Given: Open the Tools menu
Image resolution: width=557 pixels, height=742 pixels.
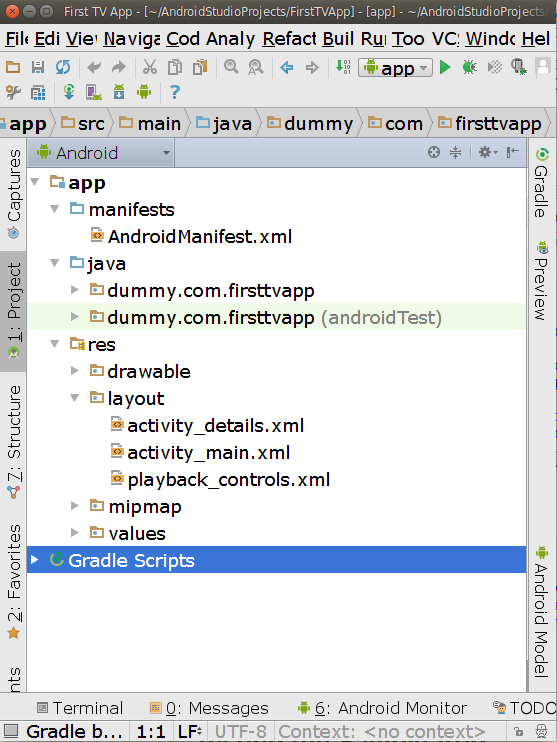Looking at the screenshot, I should point(408,39).
